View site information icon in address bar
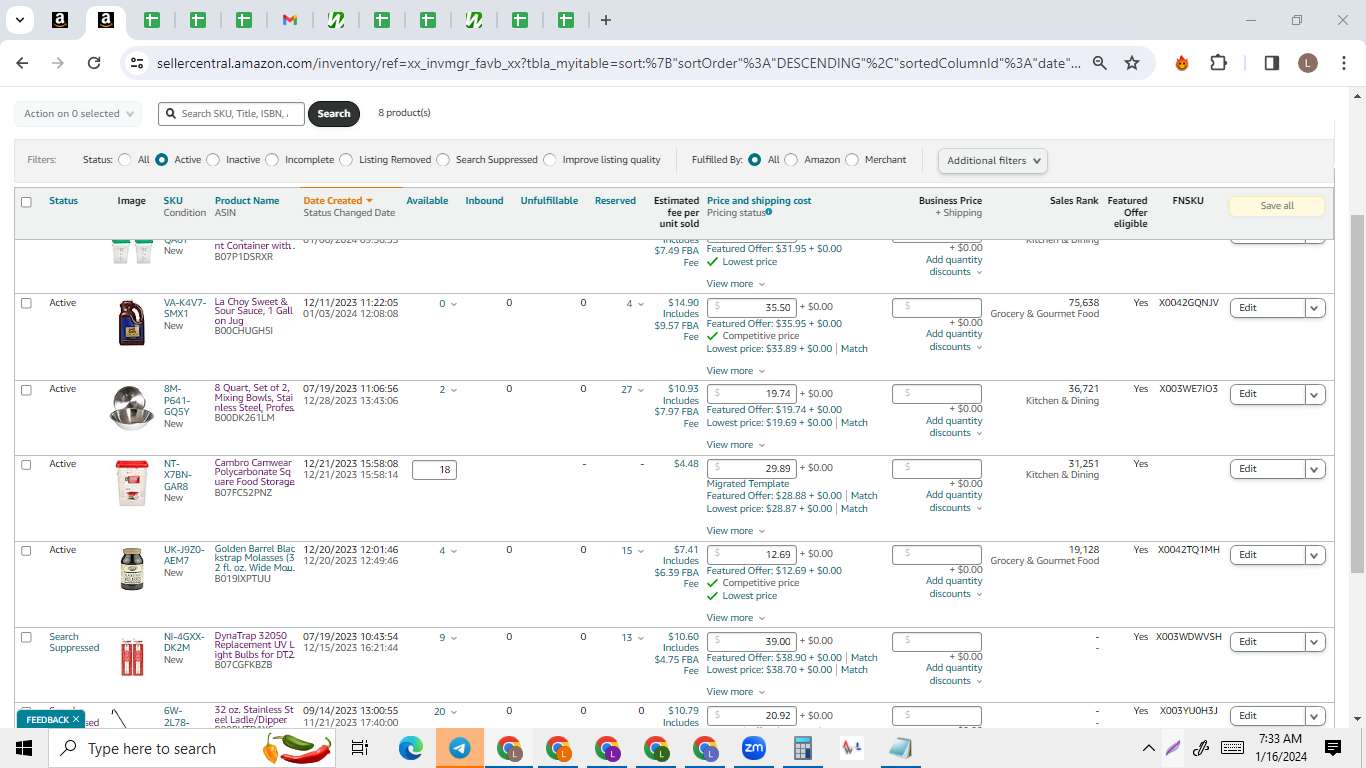Viewport: 1366px width, 768px height. click(138, 63)
